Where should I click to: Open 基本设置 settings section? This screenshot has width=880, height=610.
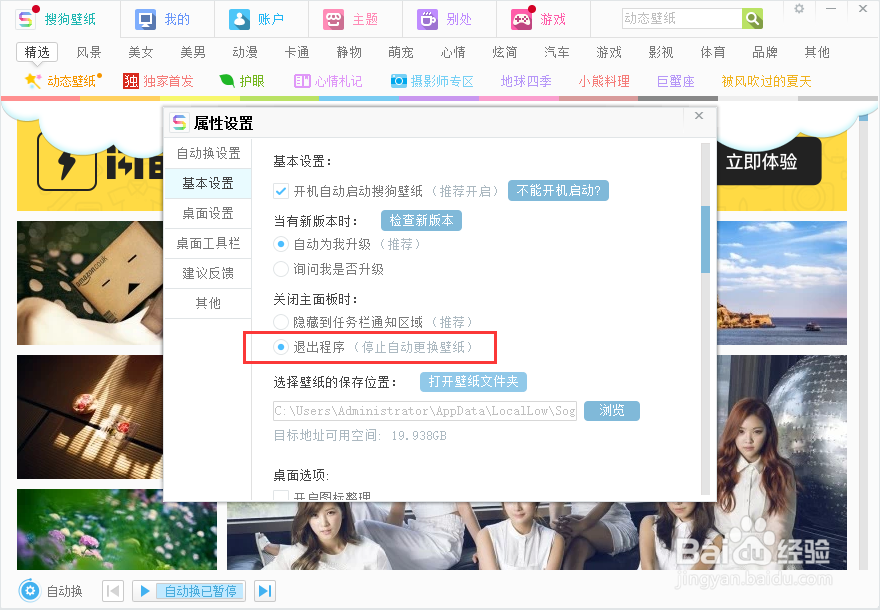click(x=208, y=183)
